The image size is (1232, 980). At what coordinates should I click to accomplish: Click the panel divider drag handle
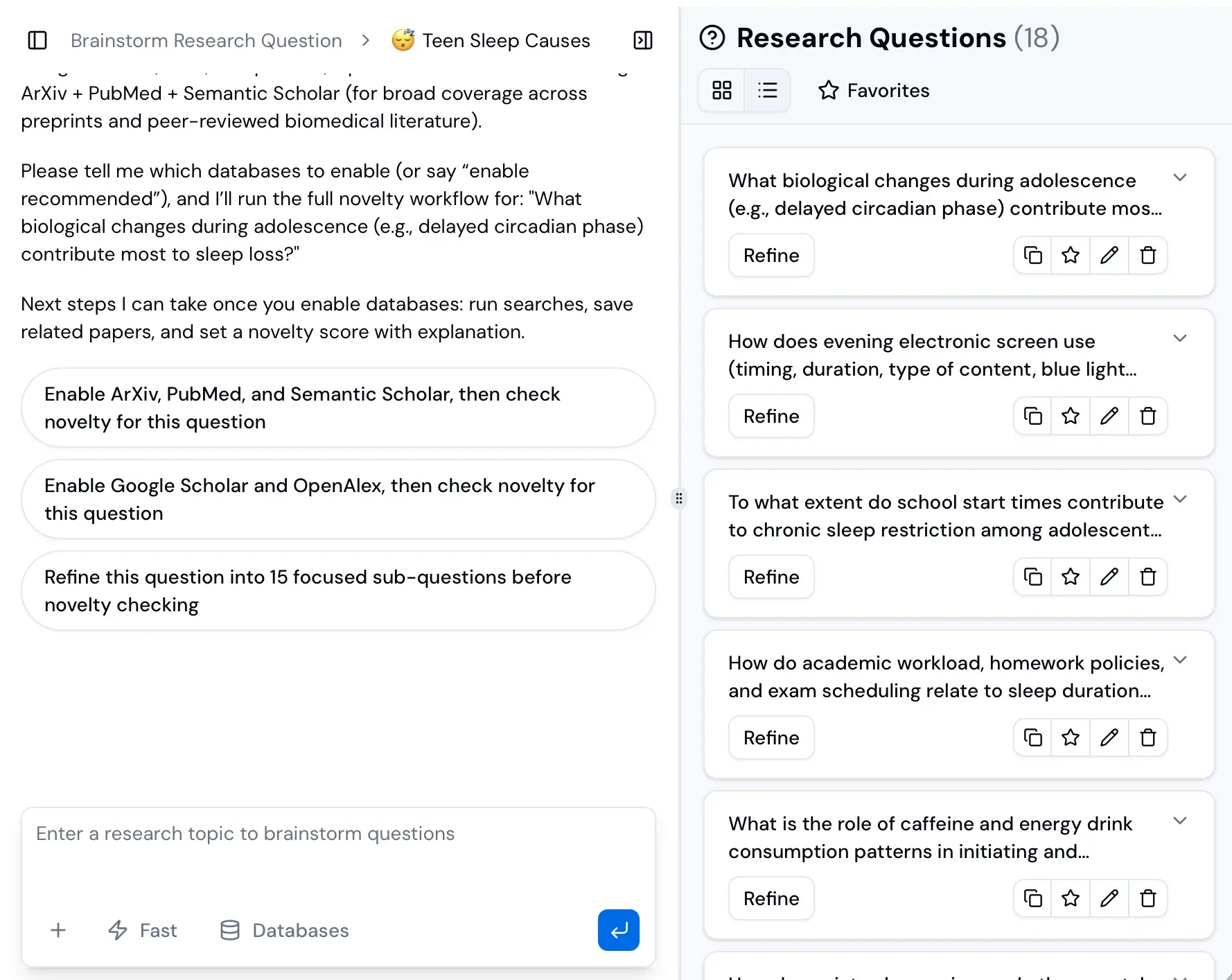click(679, 498)
